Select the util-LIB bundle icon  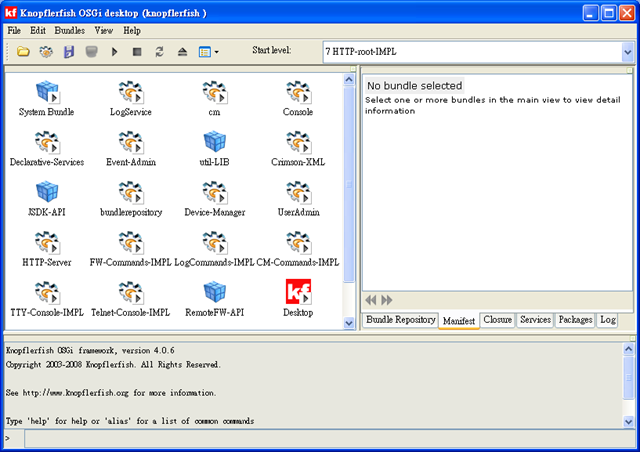[x=214, y=141]
